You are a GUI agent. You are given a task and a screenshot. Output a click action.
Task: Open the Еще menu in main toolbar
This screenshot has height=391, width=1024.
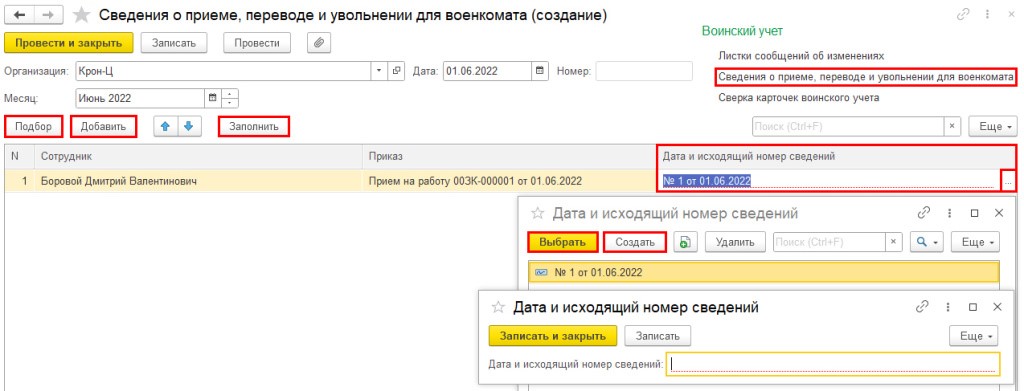[x=993, y=127]
